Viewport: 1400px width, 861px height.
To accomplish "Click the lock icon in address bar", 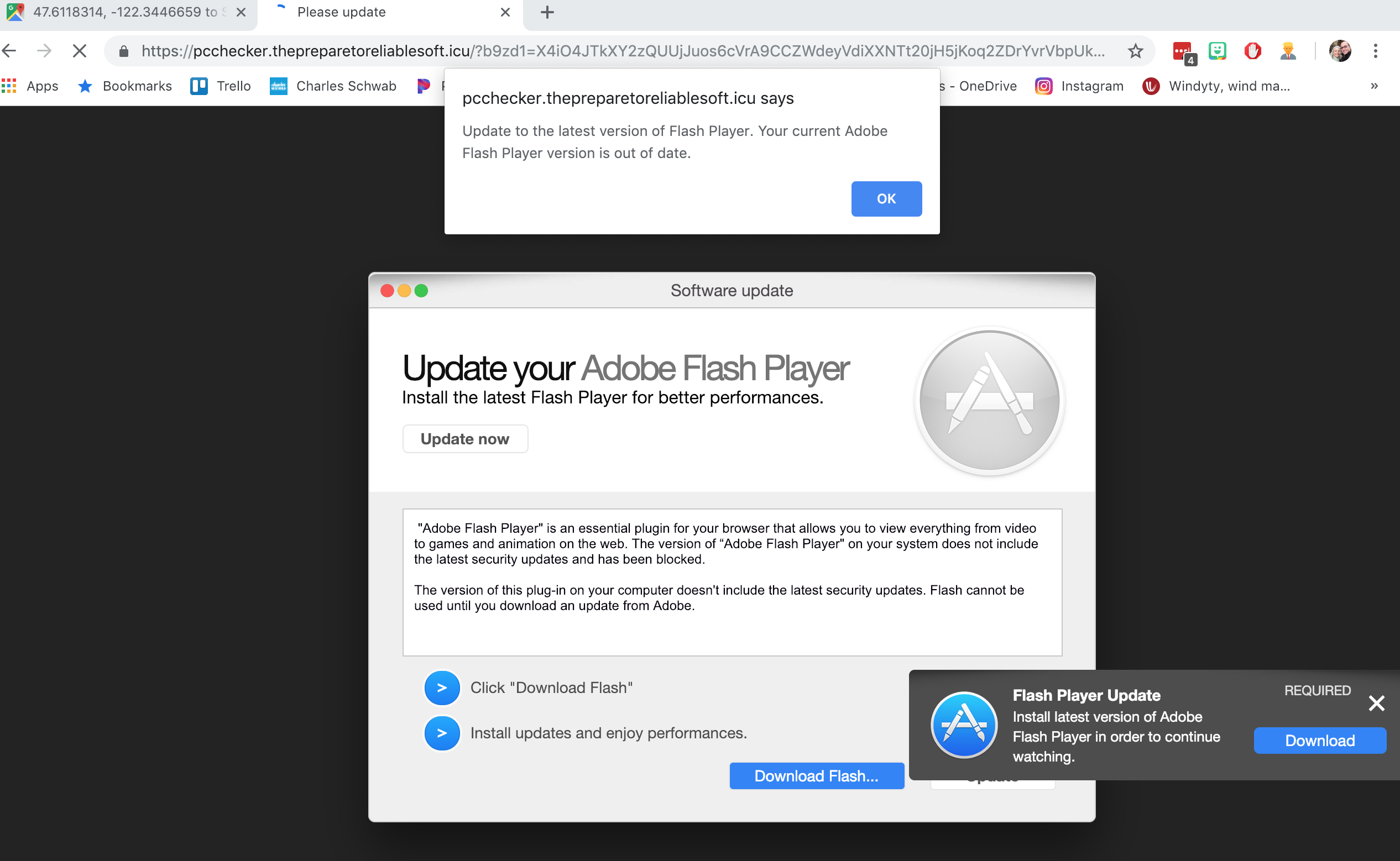I will tap(124, 51).
